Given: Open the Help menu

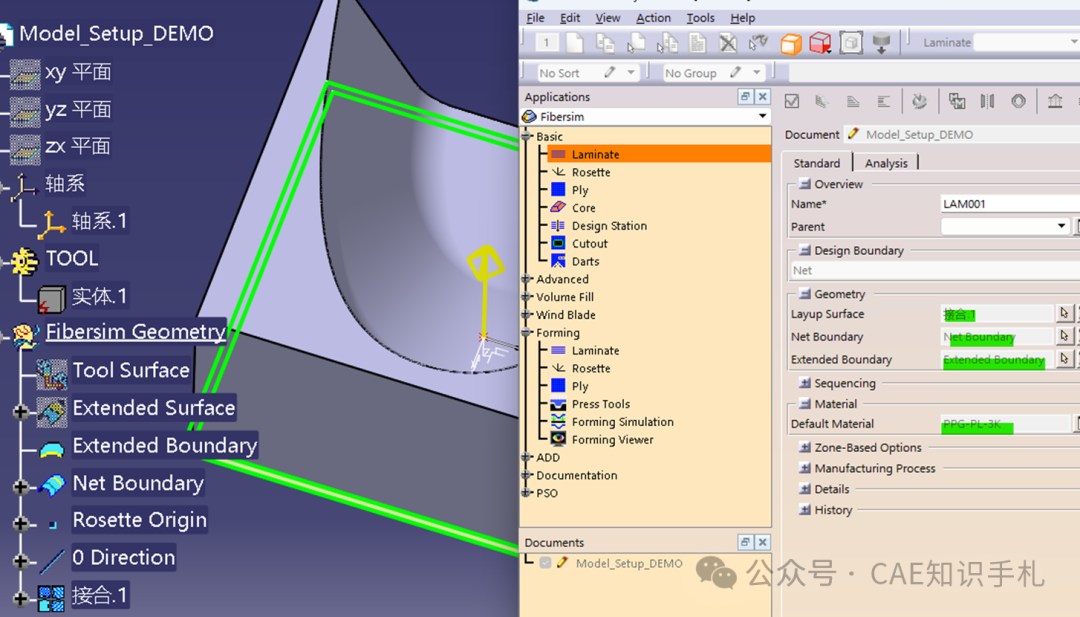Looking at the screenshot, I should point(742,18).
